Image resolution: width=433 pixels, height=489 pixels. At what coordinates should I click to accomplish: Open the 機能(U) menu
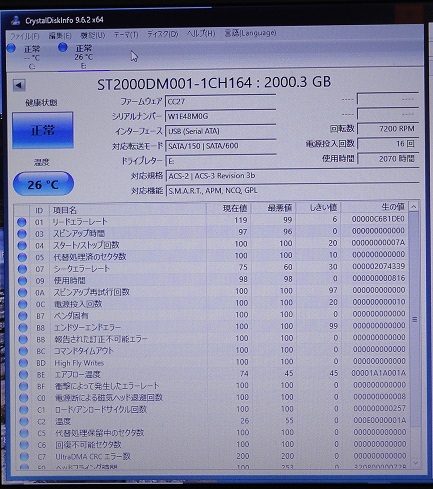click(x=93, y=35)
